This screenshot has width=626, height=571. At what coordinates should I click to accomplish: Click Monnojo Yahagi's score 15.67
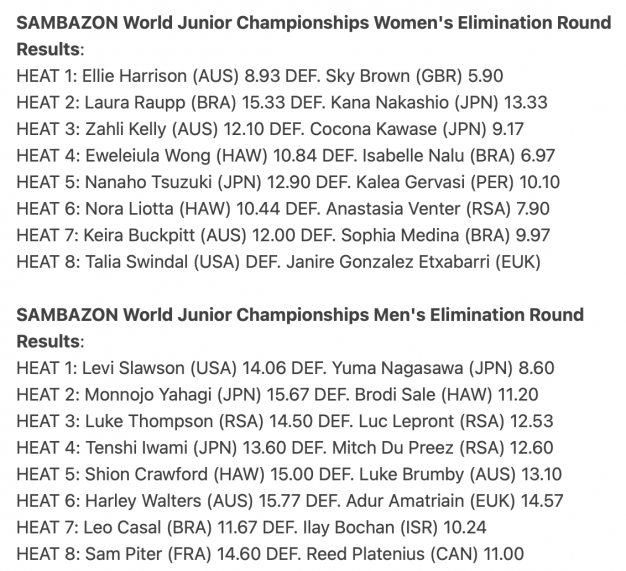287,395
